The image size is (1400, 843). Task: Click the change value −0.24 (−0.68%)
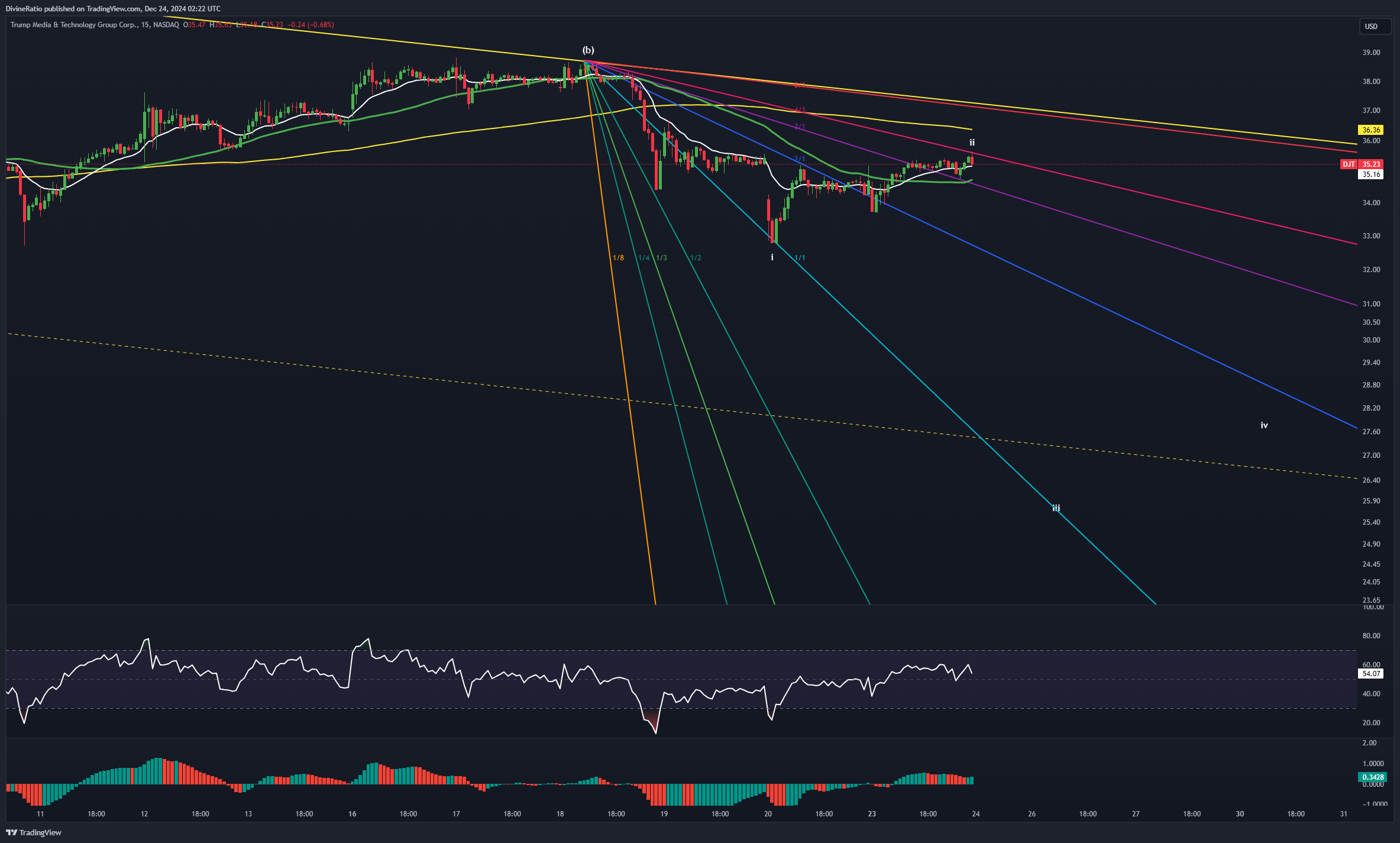311,25
